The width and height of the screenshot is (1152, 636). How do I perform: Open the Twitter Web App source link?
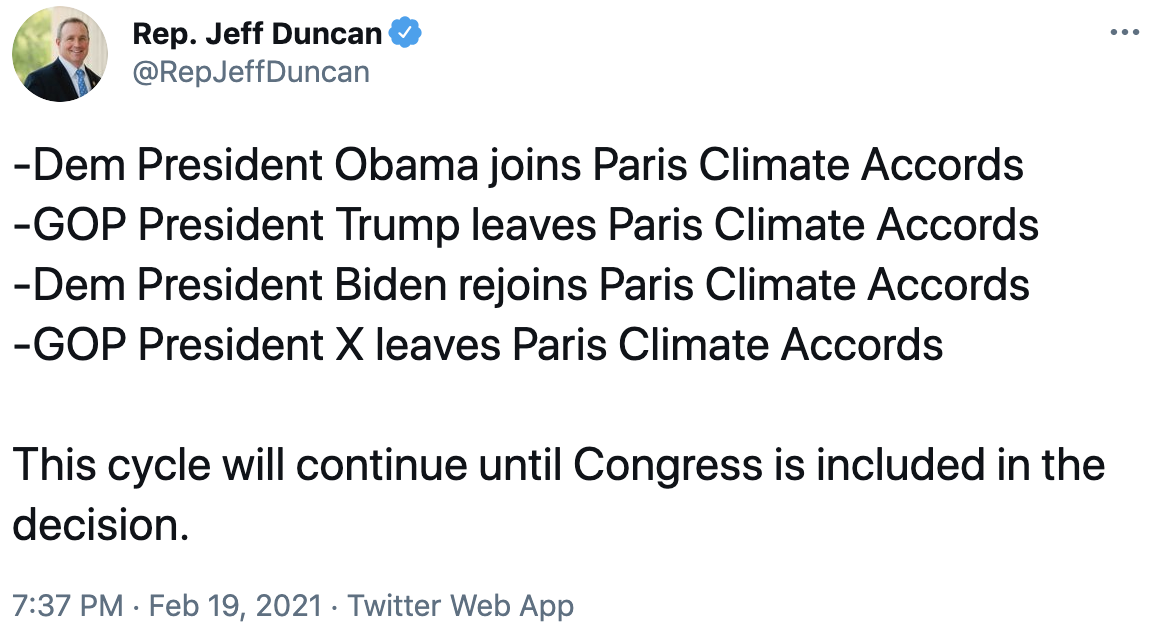pyautogui.click(x=461, y=606)
